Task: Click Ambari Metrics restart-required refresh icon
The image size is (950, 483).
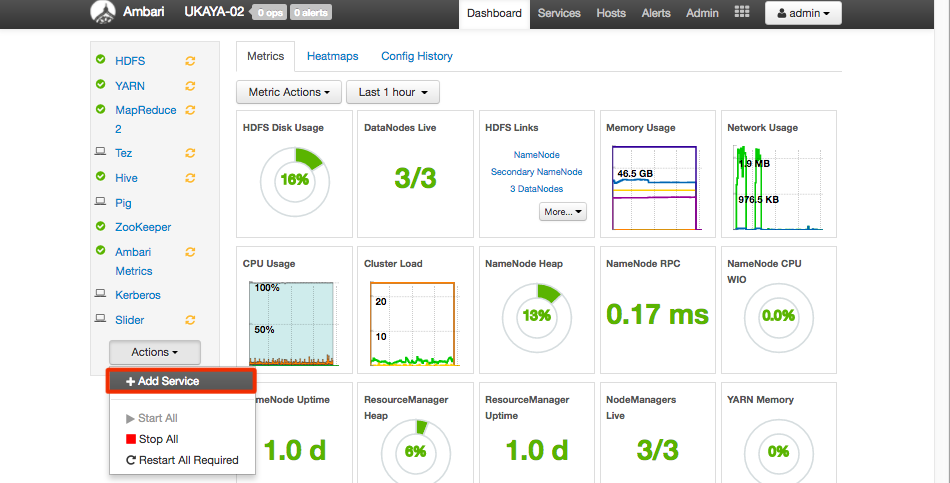Action: pyautogui.click(x=190, y=252)
